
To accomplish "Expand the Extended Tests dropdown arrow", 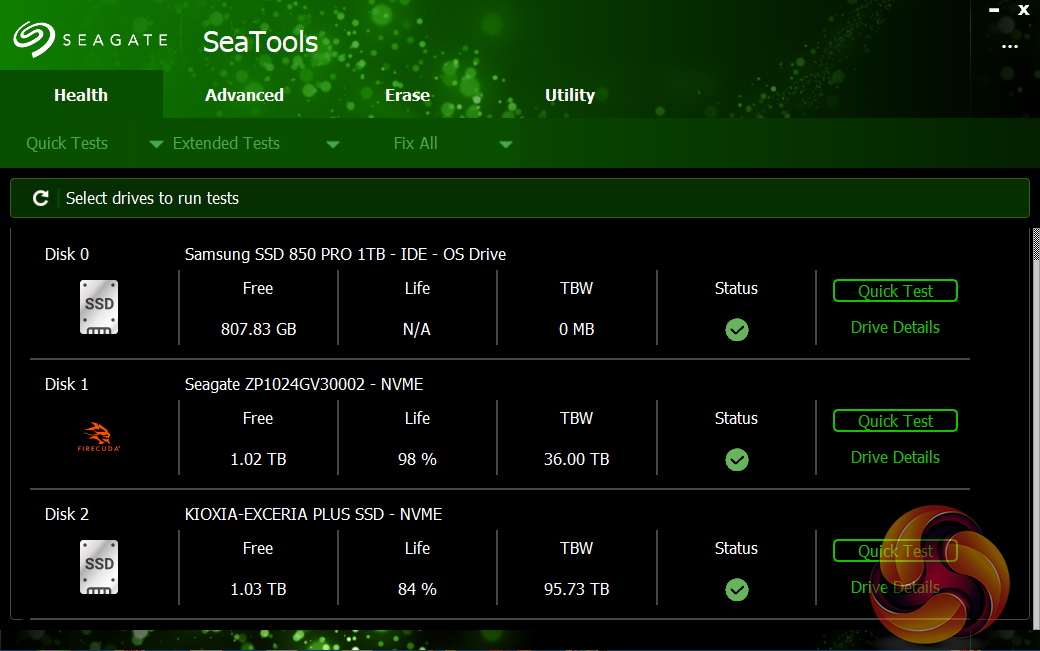I will pyautogui.click(x=333, y=144).
